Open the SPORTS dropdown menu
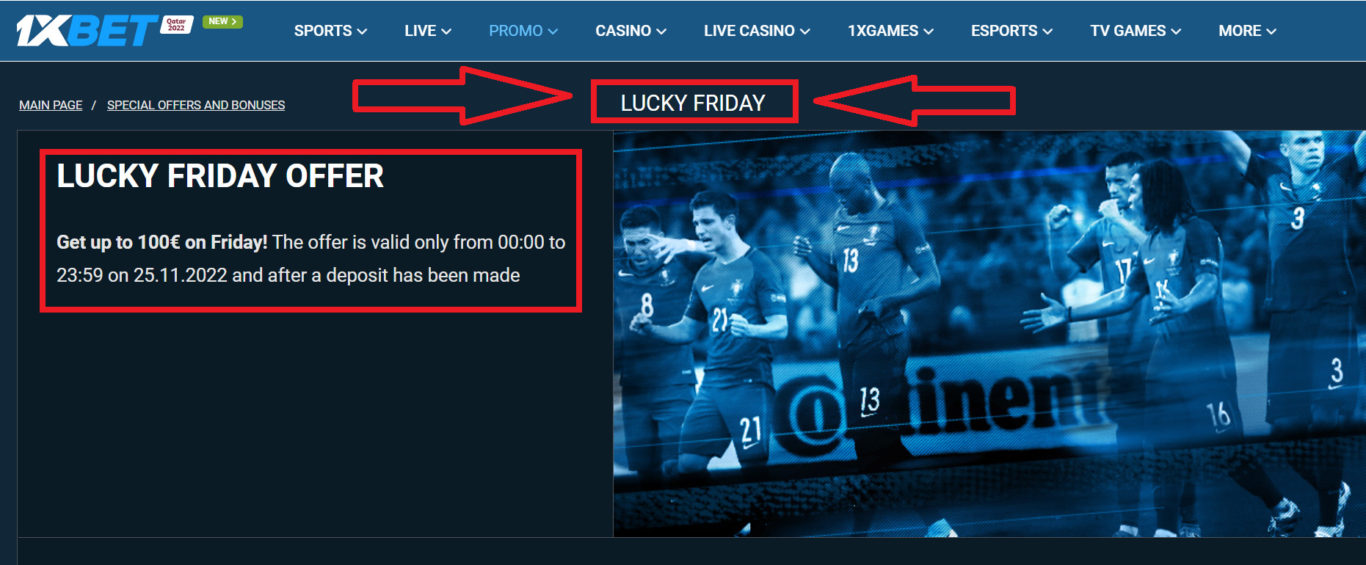This screenshot has height=565, width=1366. 330,31
